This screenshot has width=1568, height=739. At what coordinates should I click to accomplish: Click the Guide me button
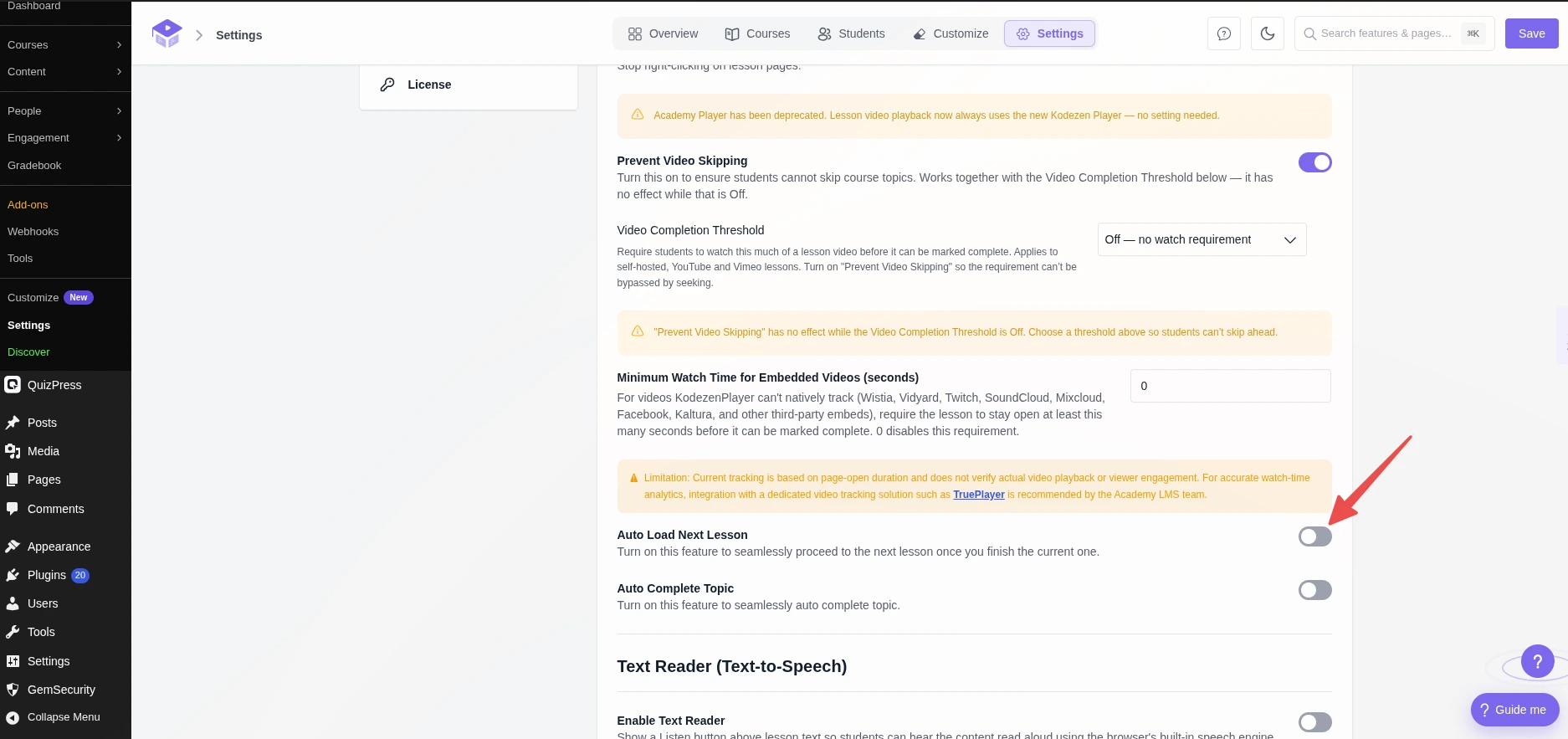coord(1514,710)
